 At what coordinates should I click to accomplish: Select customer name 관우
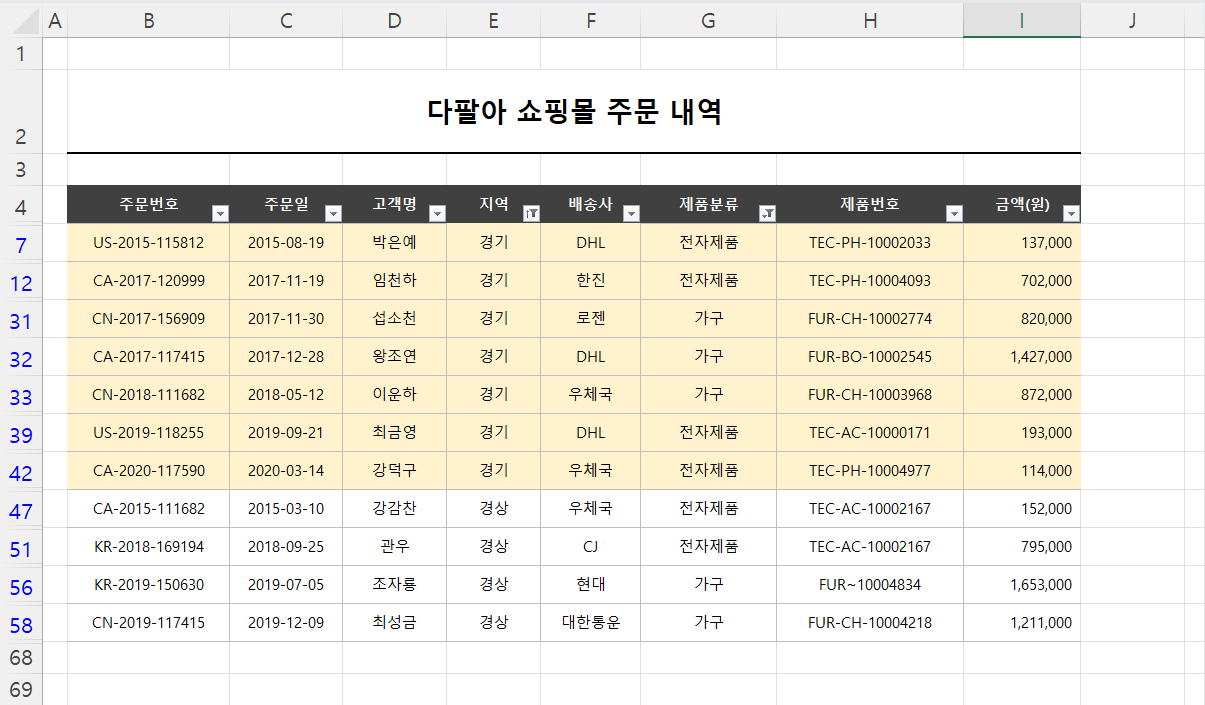[394, 547]
